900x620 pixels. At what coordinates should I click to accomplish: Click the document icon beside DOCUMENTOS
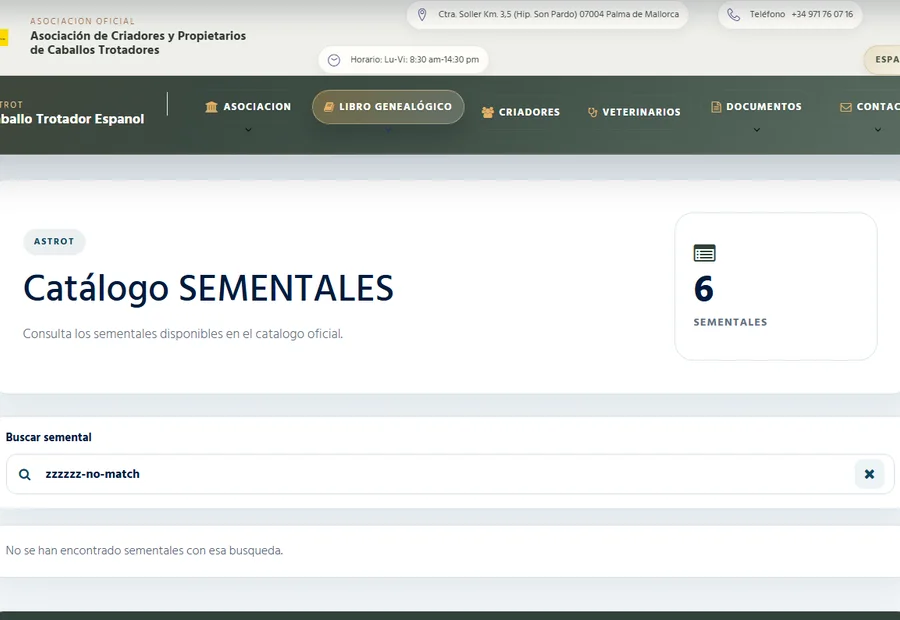tap(716, 107)
